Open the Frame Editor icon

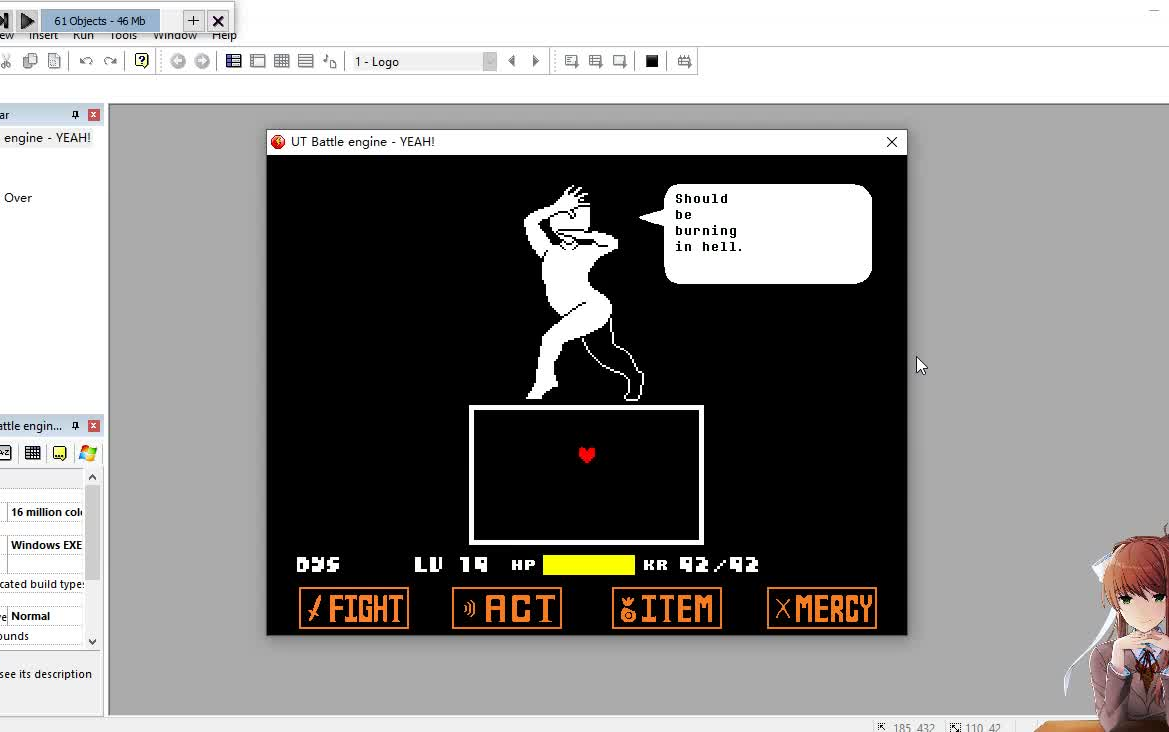[x=258, y=61]
